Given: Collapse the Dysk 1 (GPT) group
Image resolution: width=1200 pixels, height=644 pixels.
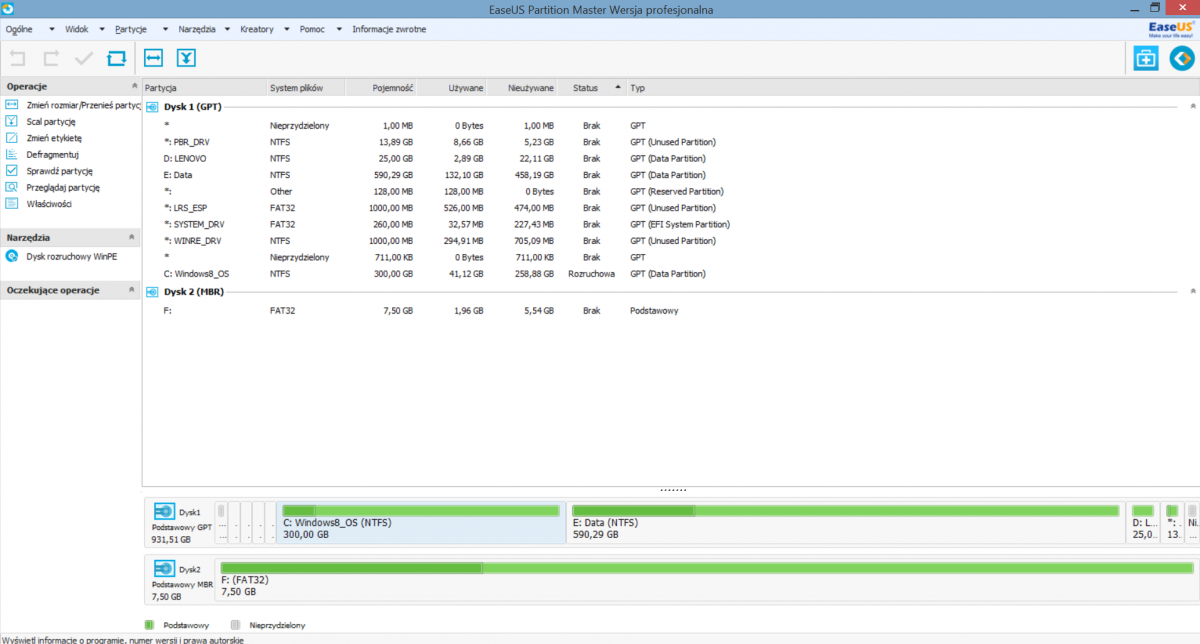Looking at the screenshot, I should [1192, 106].
